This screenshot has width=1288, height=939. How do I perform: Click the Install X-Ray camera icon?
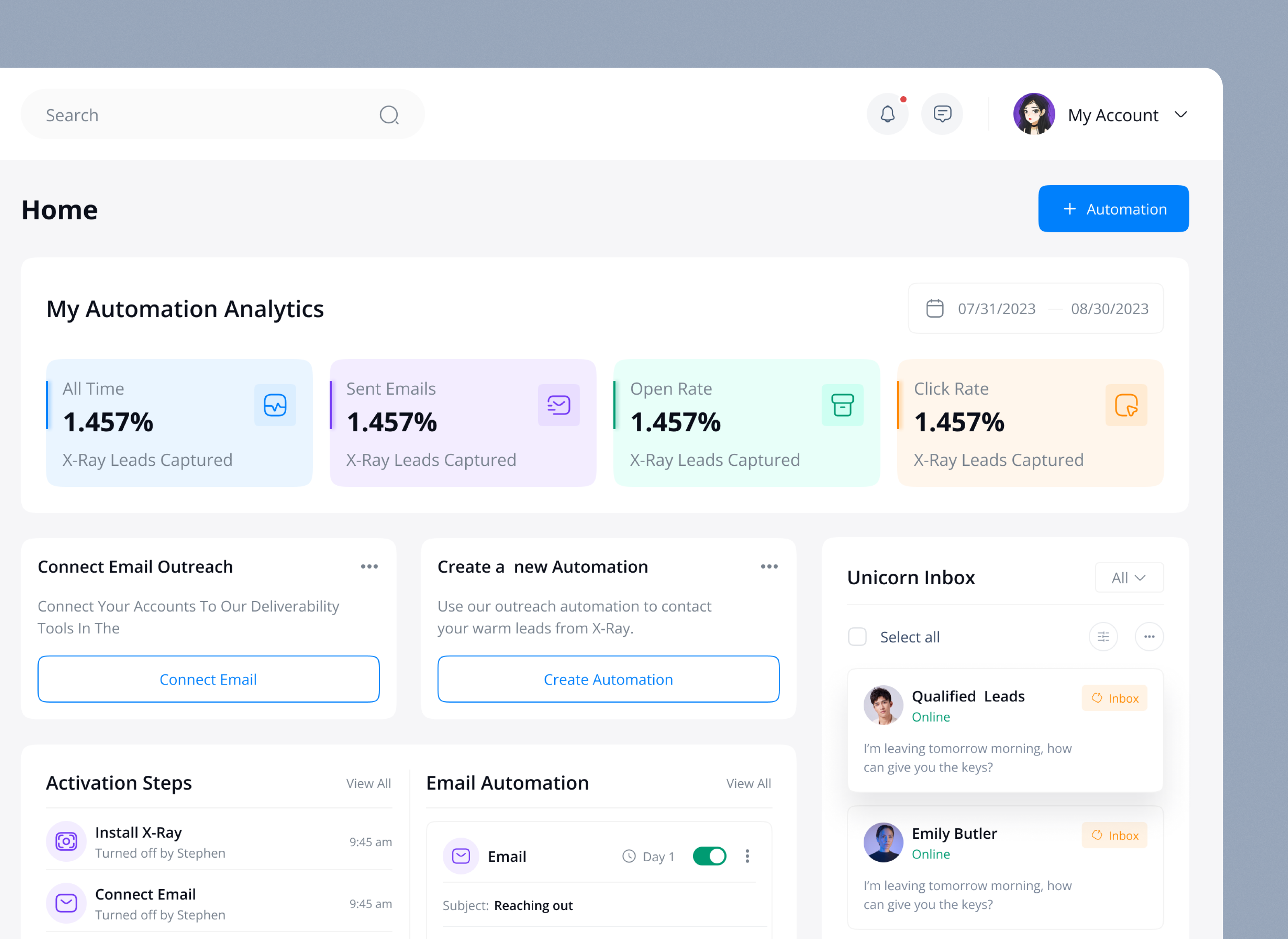coord(66,842)
